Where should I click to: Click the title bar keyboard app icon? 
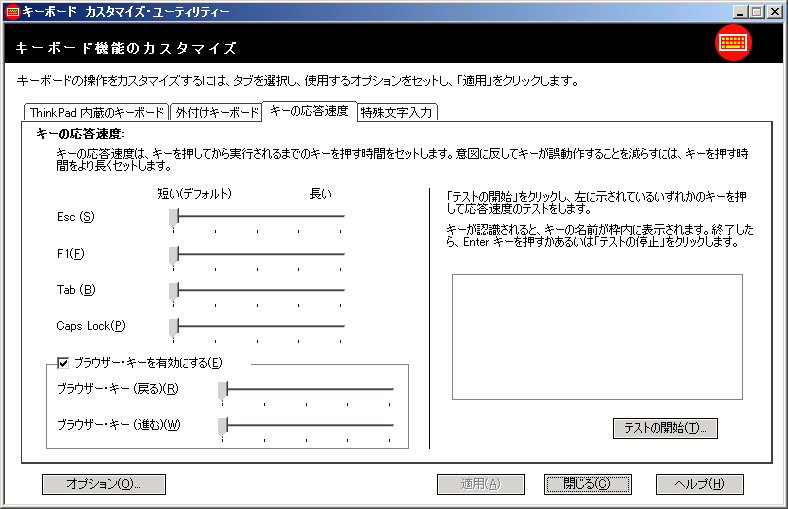12,11
